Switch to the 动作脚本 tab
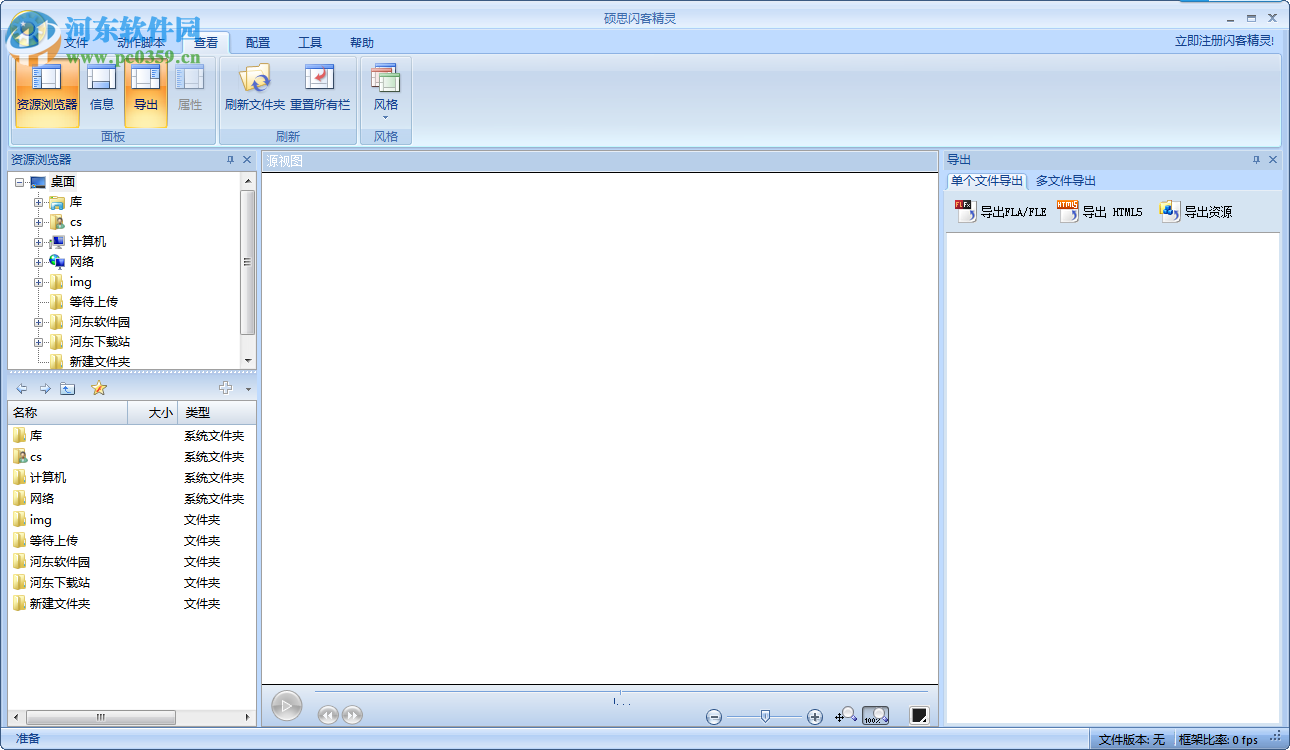 click(140, 42)
